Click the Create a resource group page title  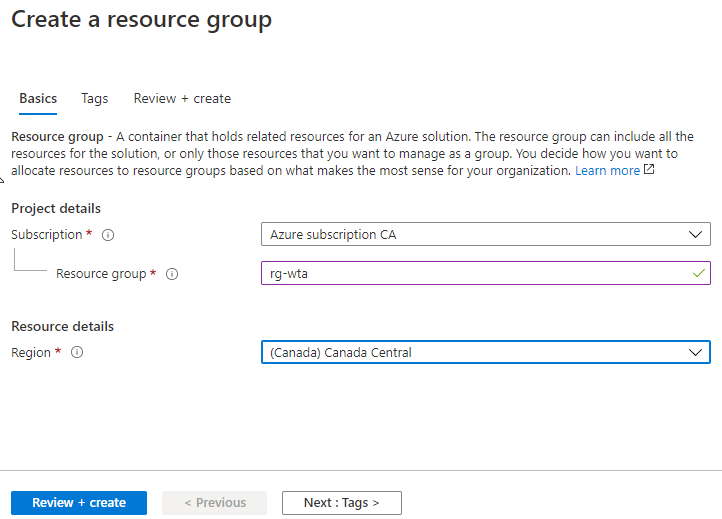(x=141, y=20)
